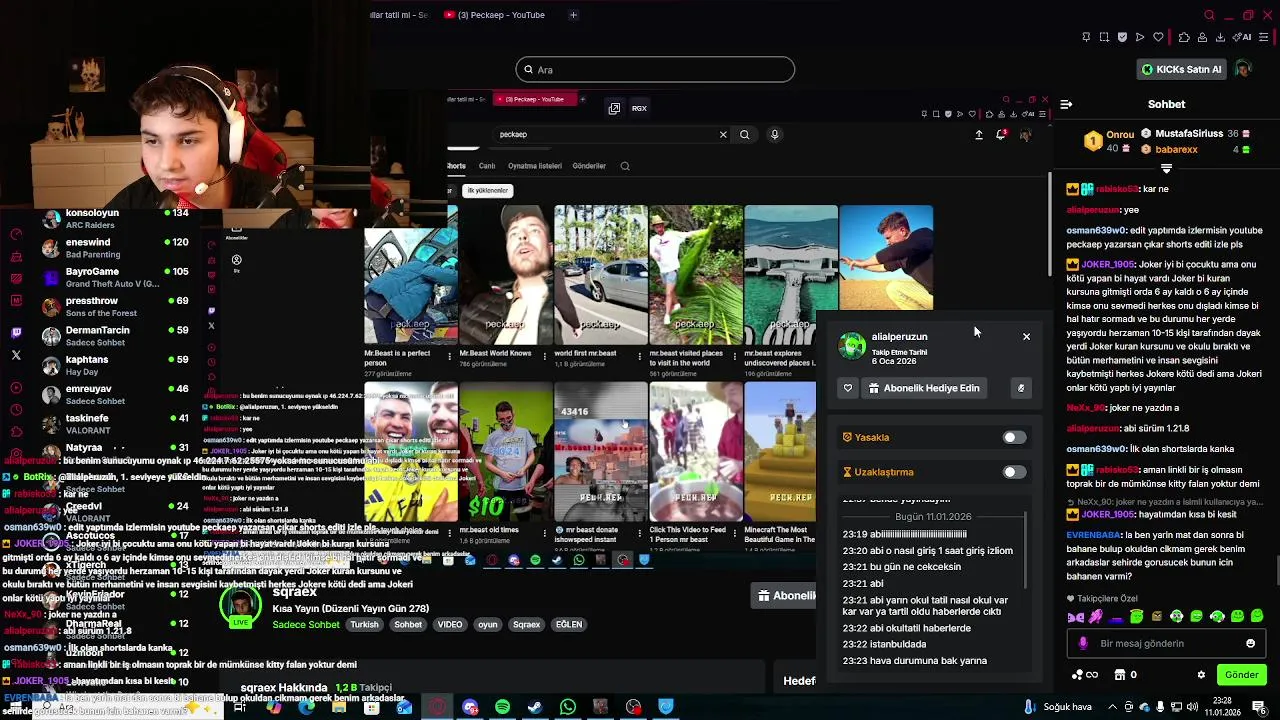The image size is (1280, 720).
Task: Click the browser tab search icon
Action: 1209,15
